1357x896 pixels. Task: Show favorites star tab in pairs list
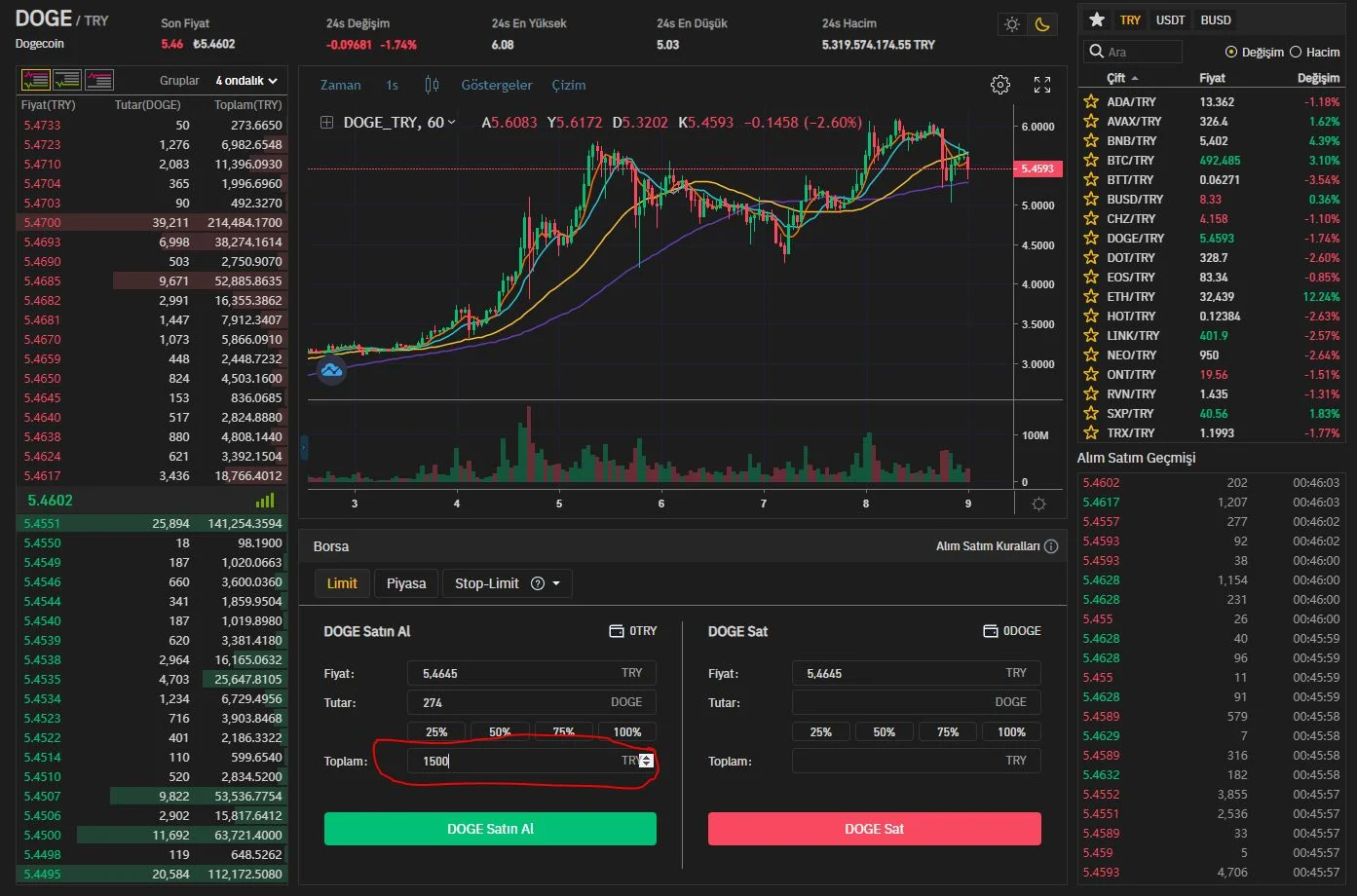[1096, 19]
